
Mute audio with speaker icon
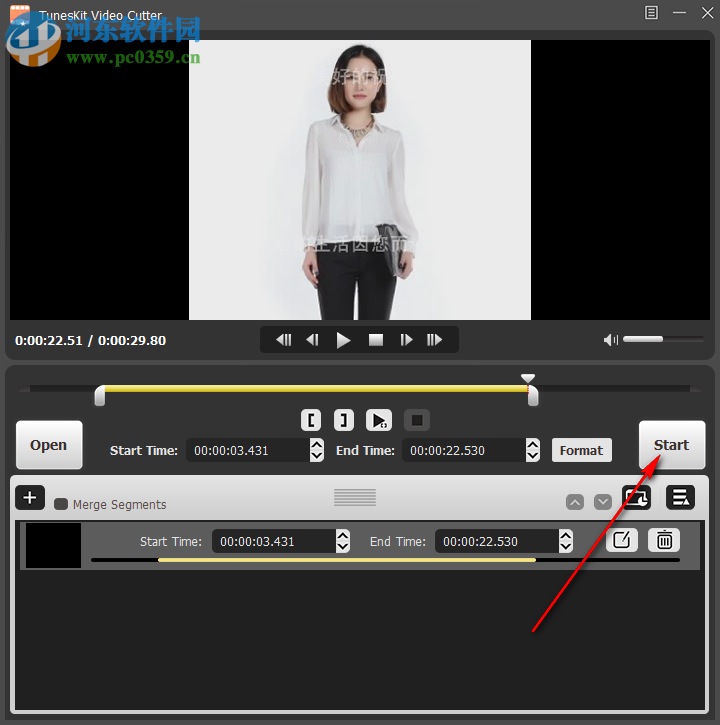(610, 340)
